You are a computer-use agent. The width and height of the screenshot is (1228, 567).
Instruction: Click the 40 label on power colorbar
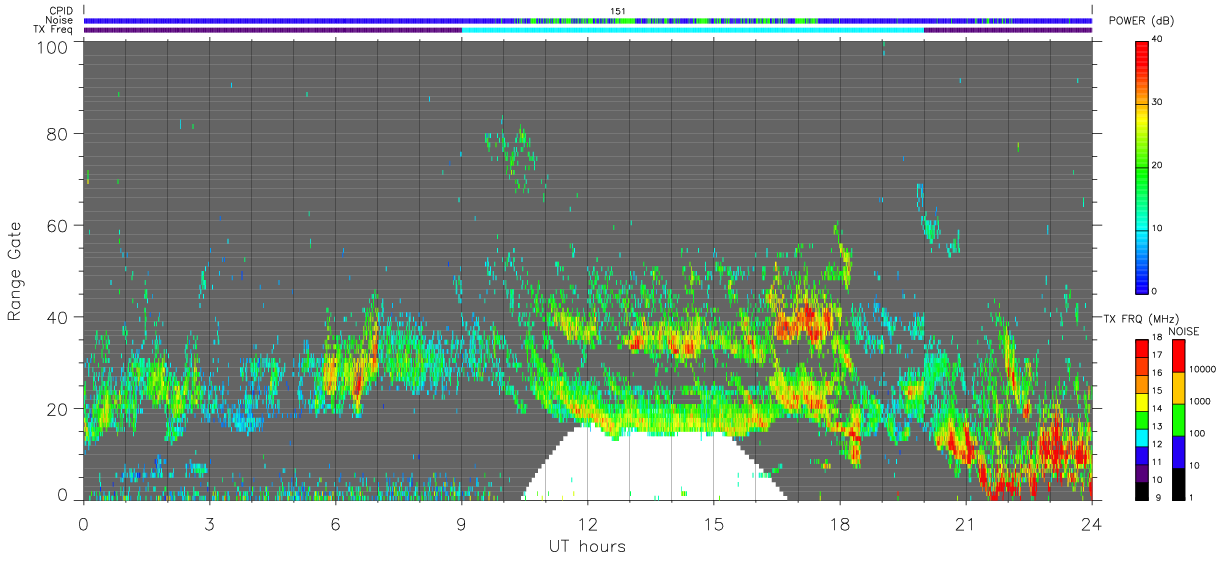tap(1158, 40)
